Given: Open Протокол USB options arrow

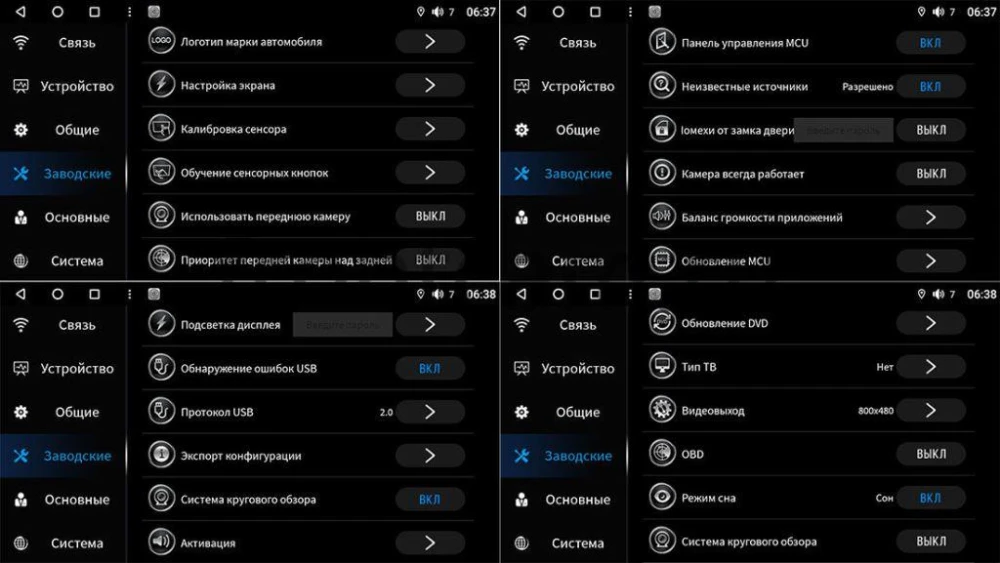Looking at the screenshot, I should [x=430, y=412].
